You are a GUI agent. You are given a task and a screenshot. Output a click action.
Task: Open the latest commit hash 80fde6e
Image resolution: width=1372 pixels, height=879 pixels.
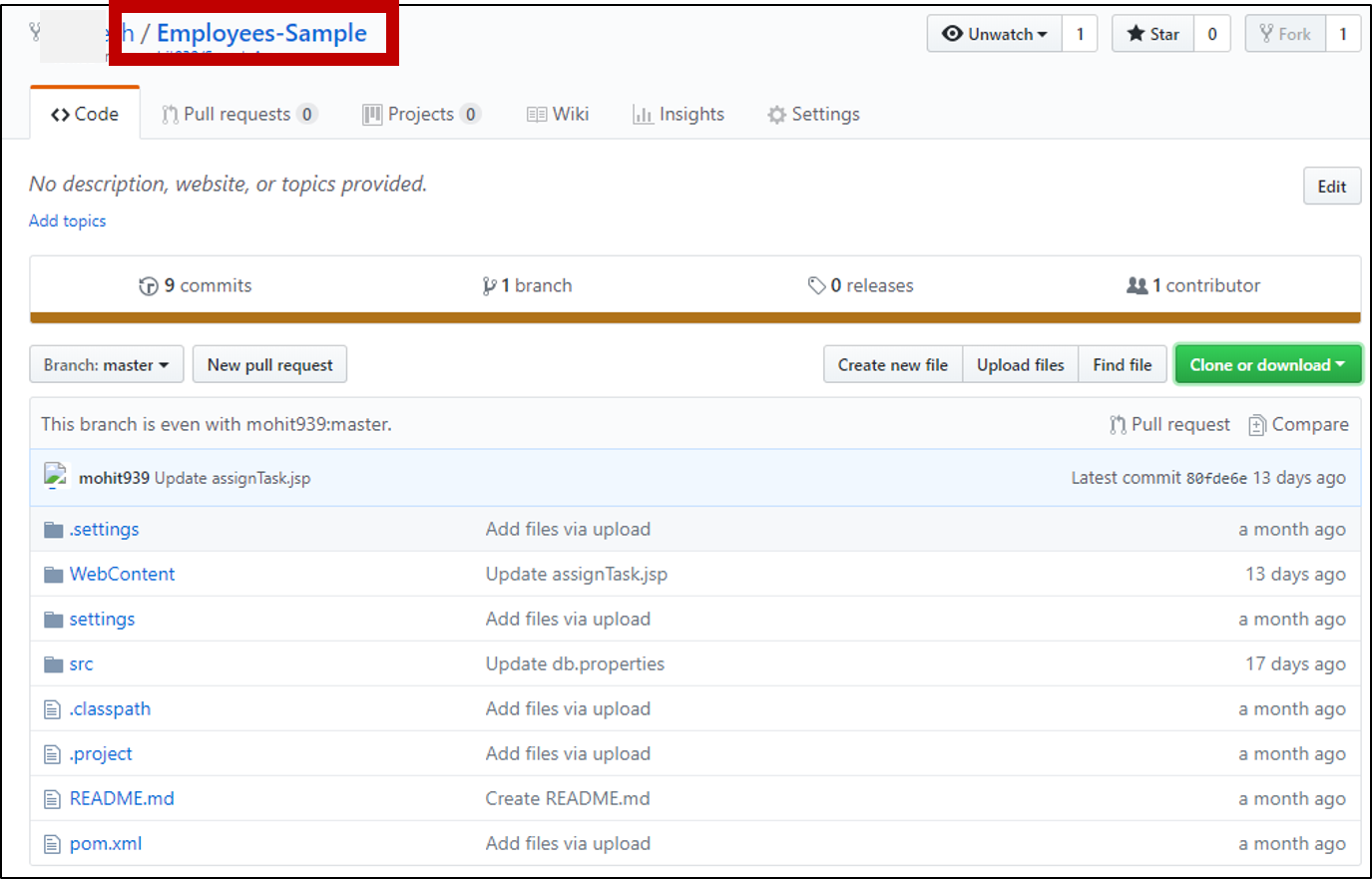click(1216, 479)
